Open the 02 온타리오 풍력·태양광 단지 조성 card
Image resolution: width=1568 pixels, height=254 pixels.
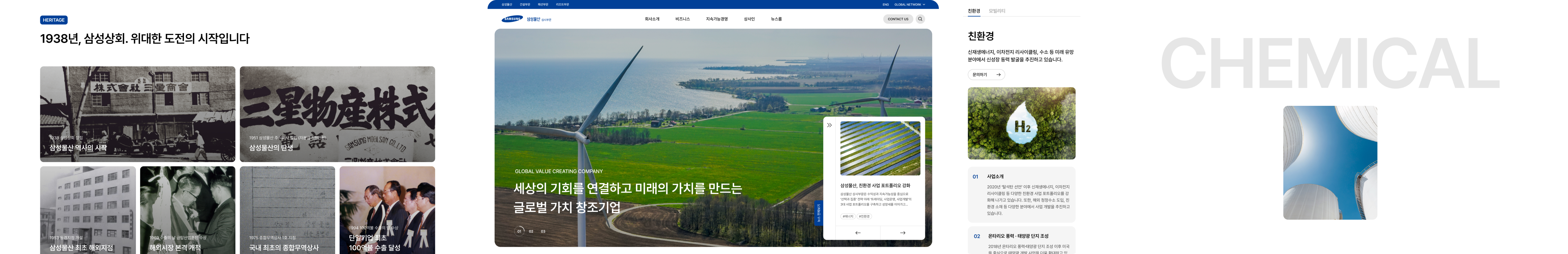tap(1021, 241)
